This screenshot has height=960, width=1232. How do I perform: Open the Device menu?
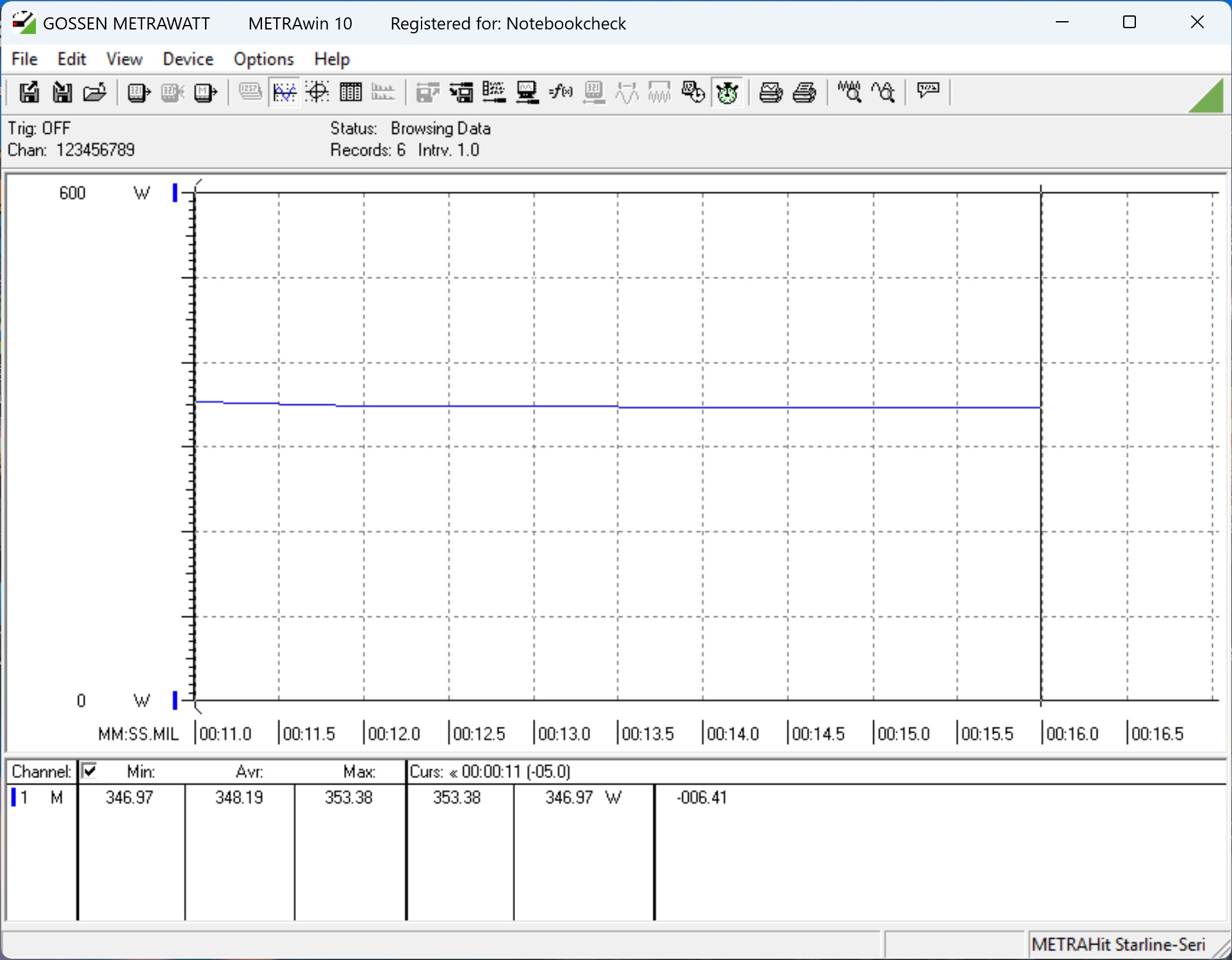pos(188,59)
